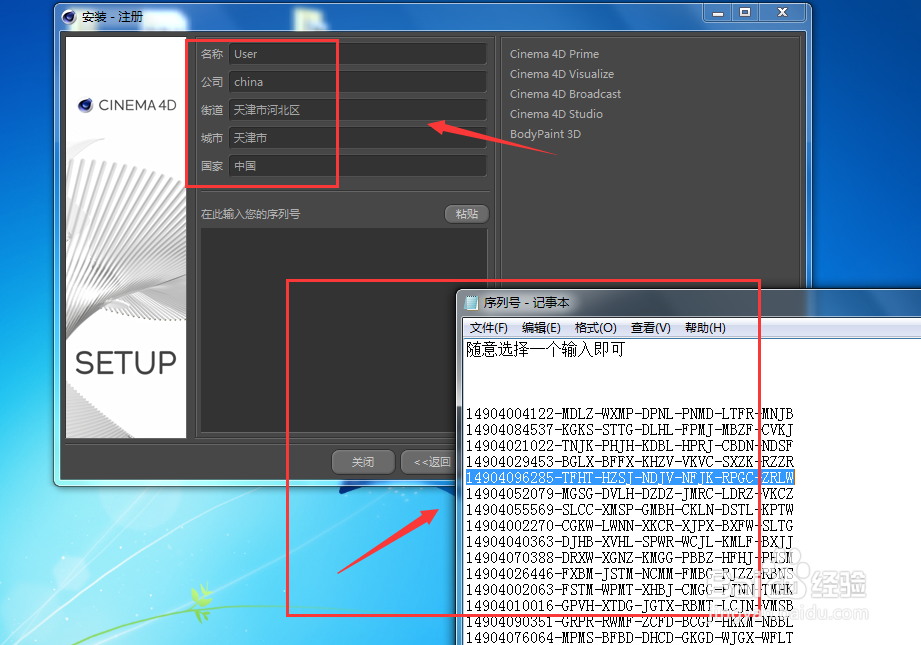Click serial line starting 14904055569-SLCC
Image resolution: width=921 pixels, height=645 pixels.
[630, 509]
